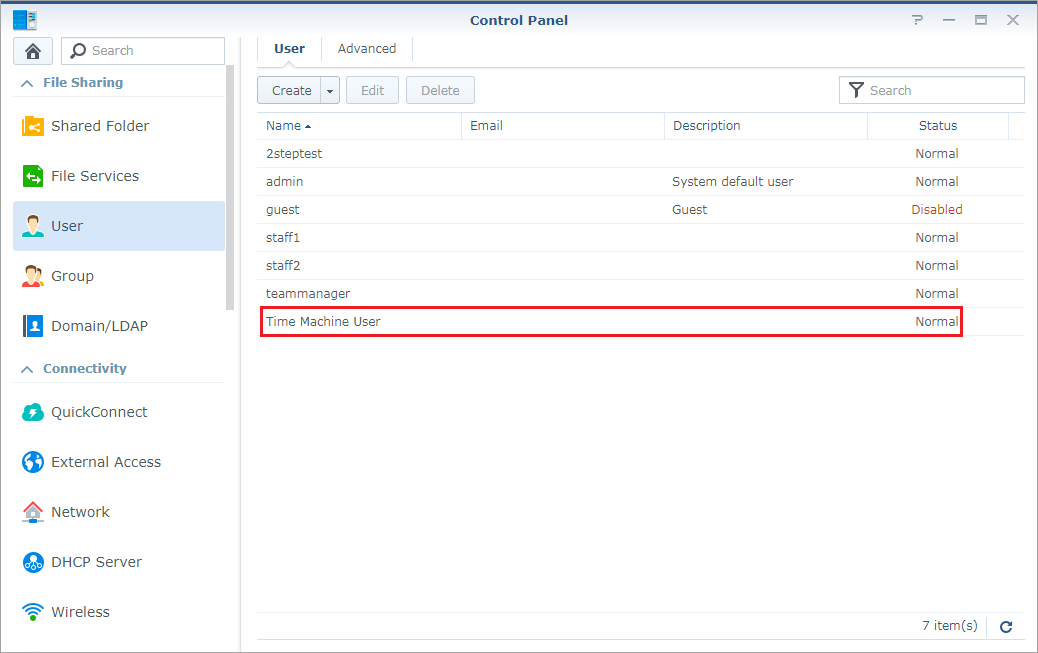Image resolution: width=1038 pixels, height=653 pixels.
Task: Click the Disabled status of guest
Action: tap(937, 210)
